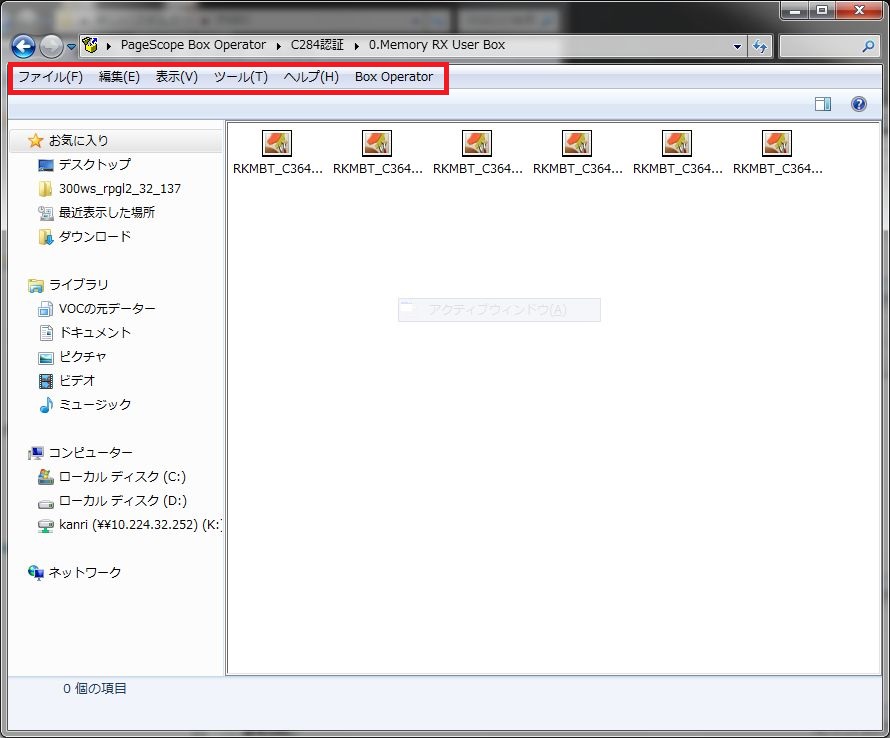Open the address bar history dropdown arrow
Screen dimensions: 890x738
737,46
